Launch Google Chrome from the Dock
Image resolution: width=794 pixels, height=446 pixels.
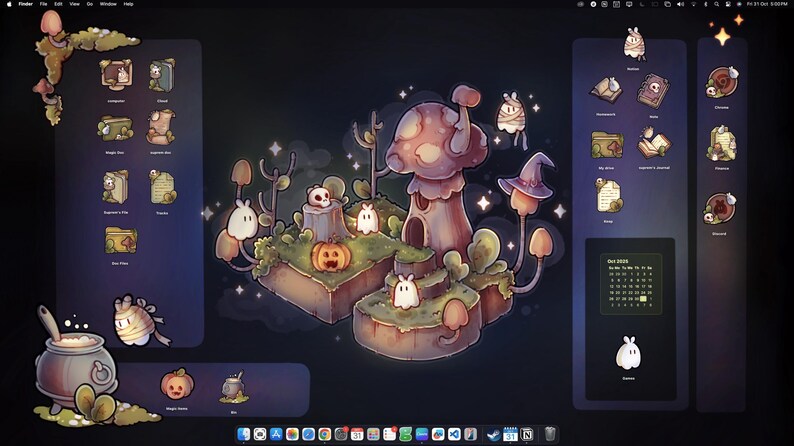[x=325, y=434]
